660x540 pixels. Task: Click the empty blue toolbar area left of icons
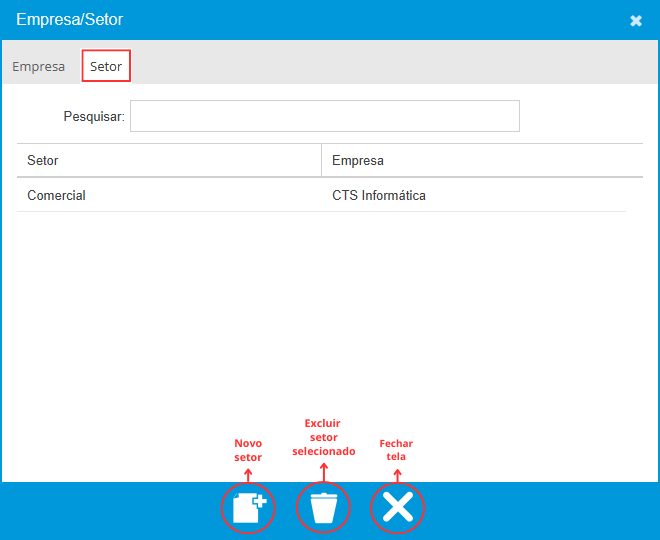click(x=100, y=510)
